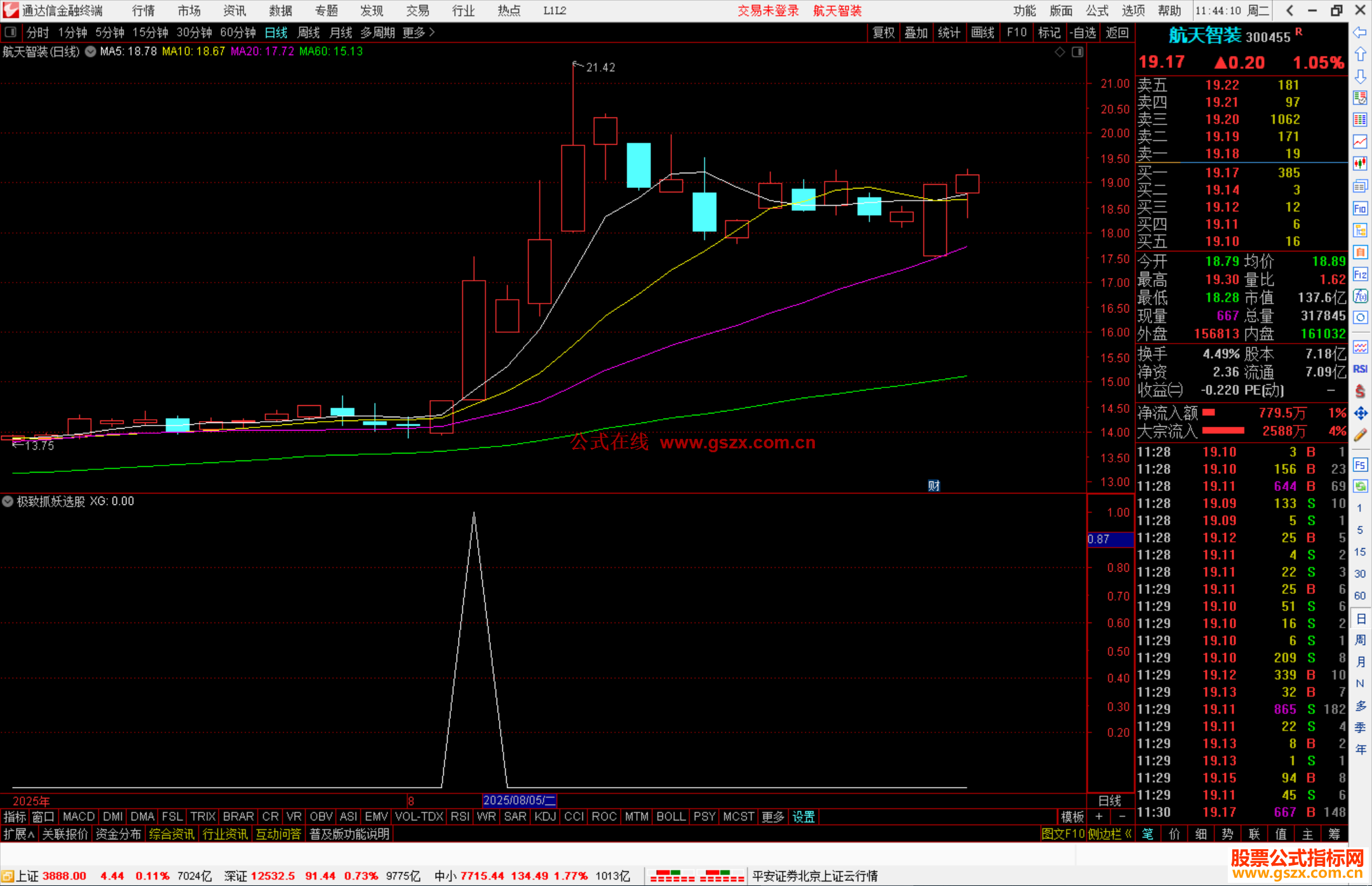Switch to 周线 chart tab
1372x886 pixels.
coord(309,32)
